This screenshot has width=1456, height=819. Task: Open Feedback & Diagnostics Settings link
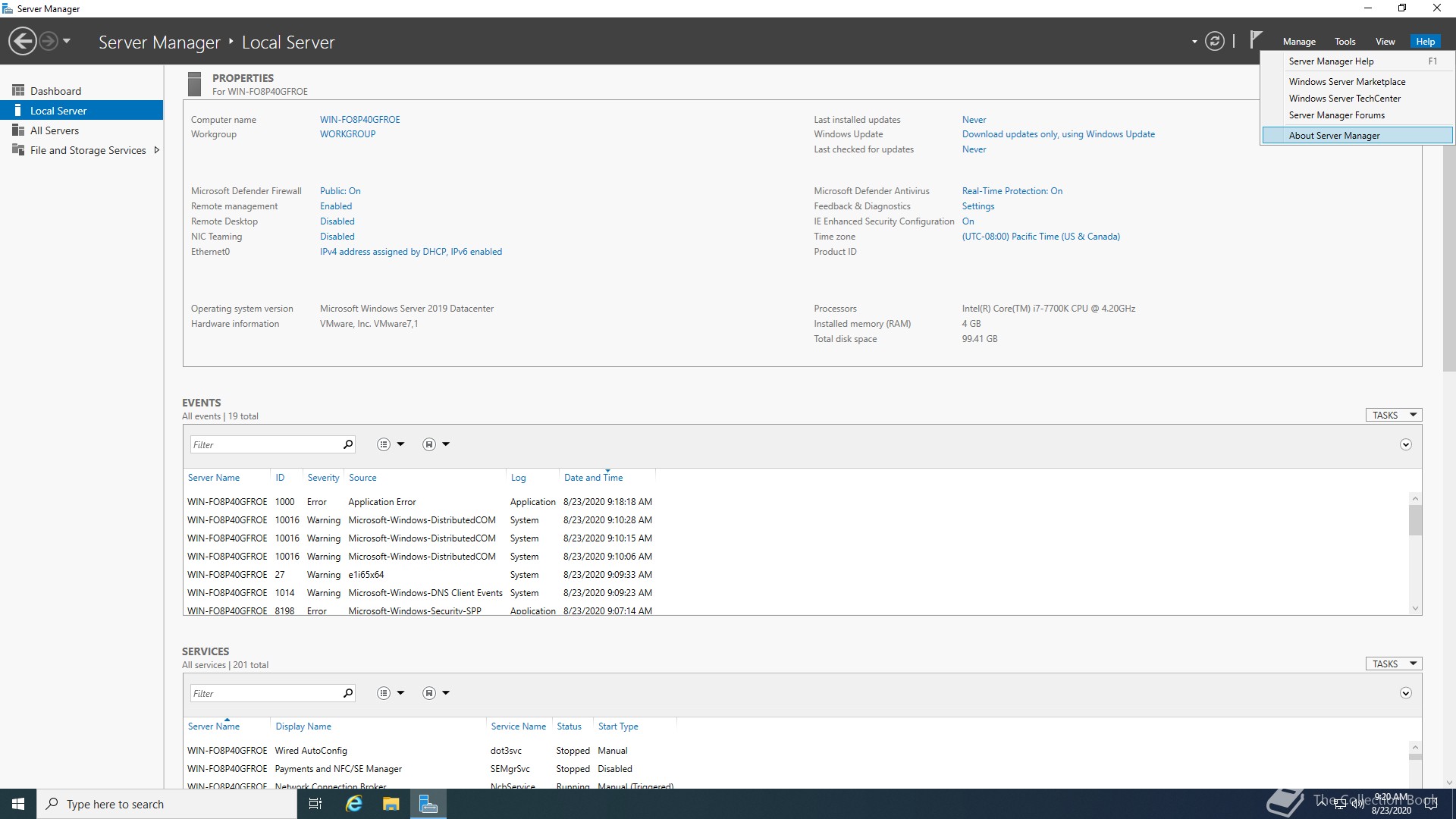978,206
